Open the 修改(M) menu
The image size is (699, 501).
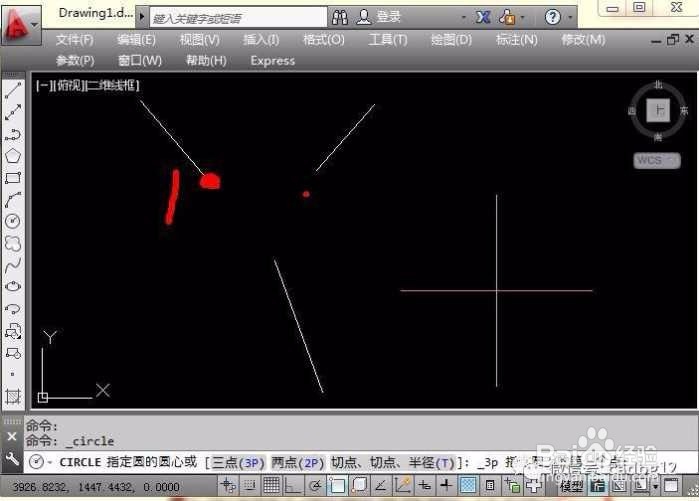pyautogui.click(x=583, y=40)
